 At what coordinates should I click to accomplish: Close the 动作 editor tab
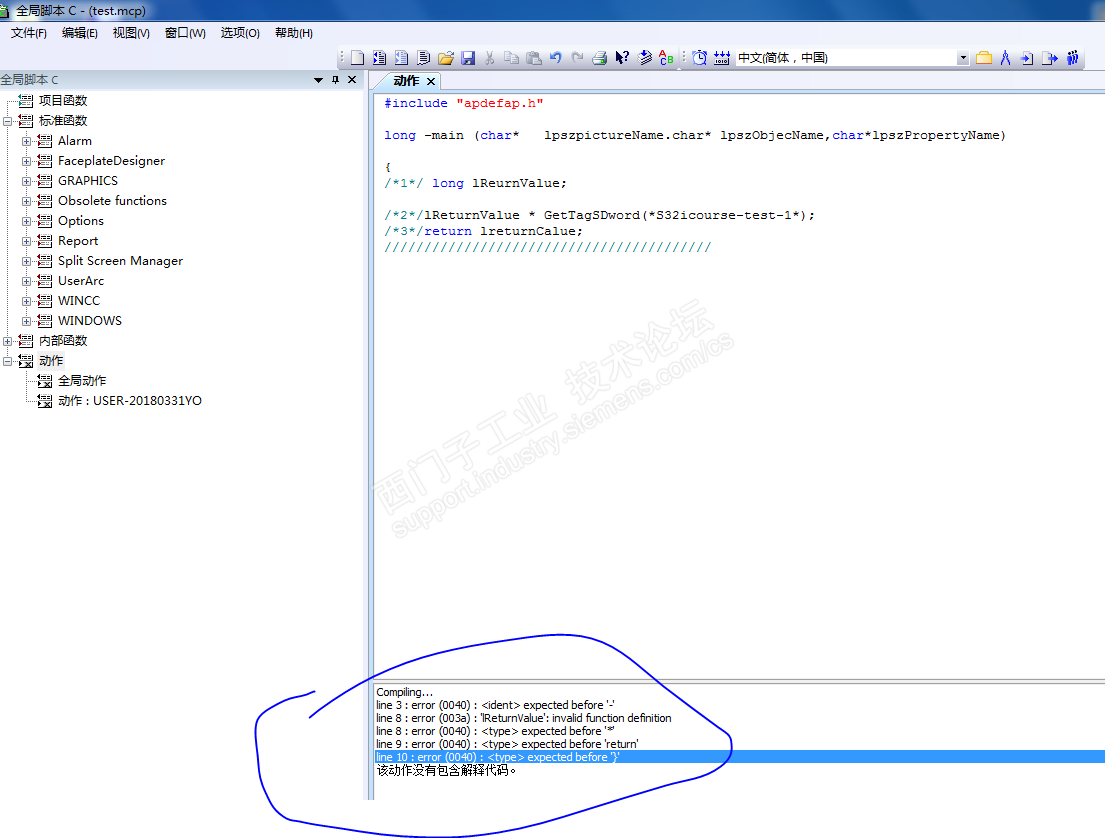[x=431, y=82]
